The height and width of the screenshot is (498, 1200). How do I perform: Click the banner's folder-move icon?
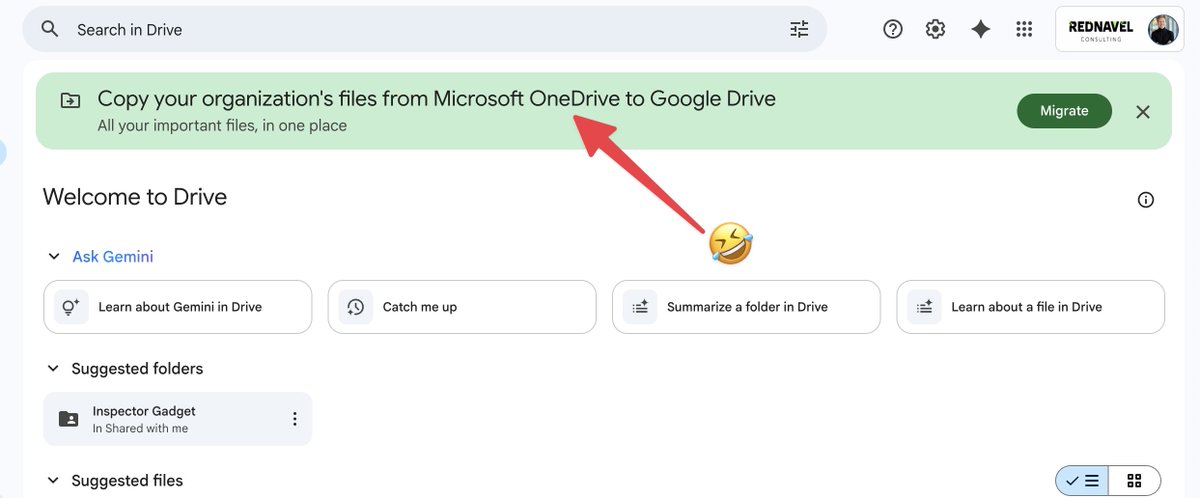click(70, 100)
